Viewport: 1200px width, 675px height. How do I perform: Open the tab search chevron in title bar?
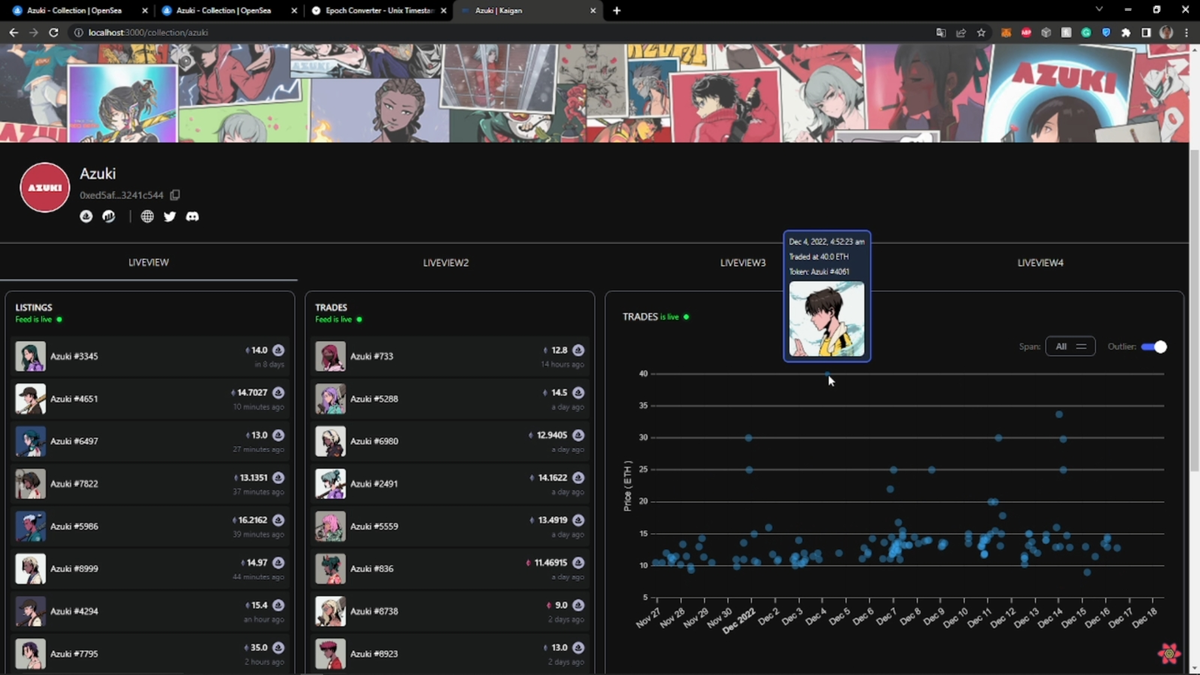click(1100, 10)
